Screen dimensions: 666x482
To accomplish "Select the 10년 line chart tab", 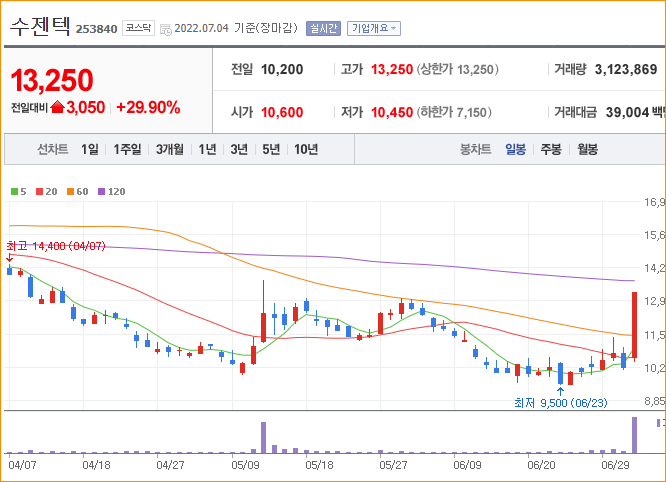I will click(x=306, y=149).
